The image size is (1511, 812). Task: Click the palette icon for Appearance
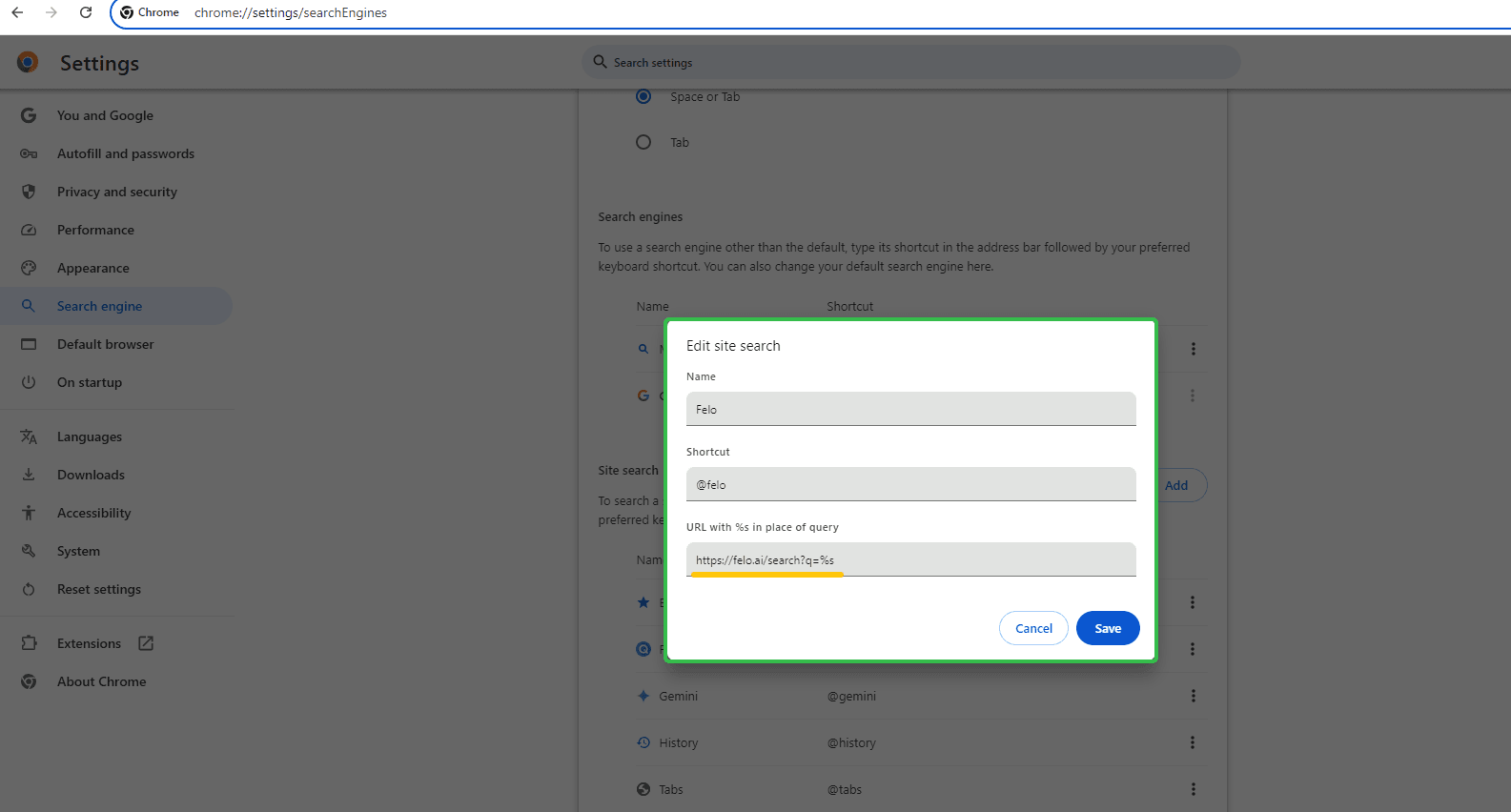(x=29, y=268)
